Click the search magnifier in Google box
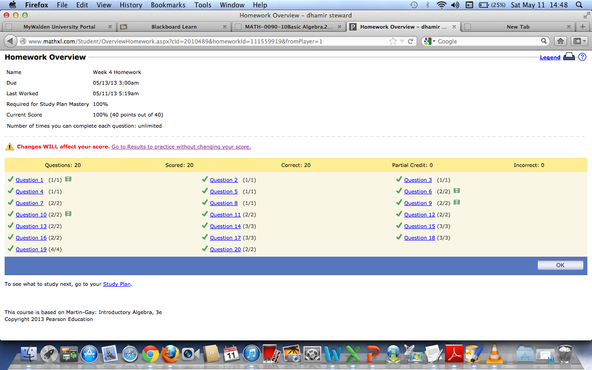592x370 pixels. tap(544, 41)
